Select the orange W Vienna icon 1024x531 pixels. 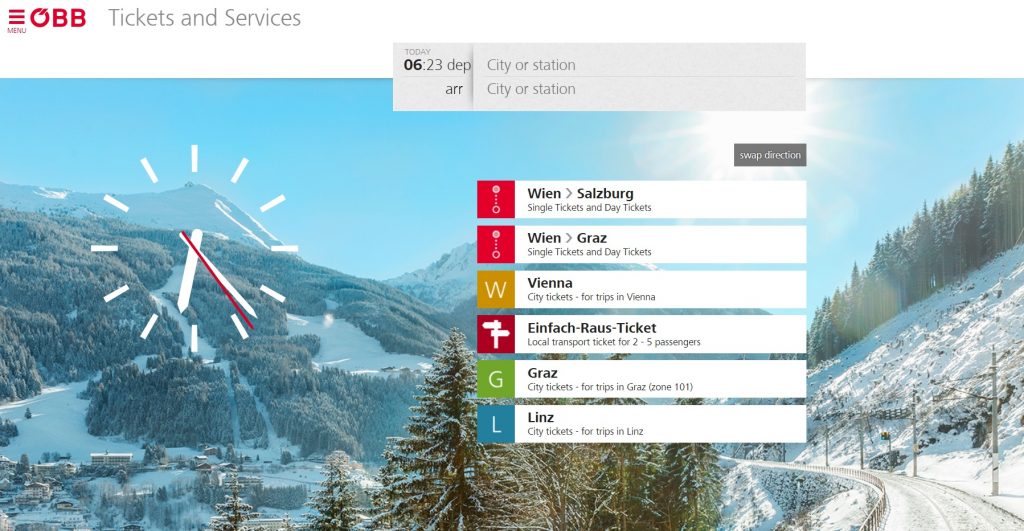pyautogui.click(x=496, y=289)
